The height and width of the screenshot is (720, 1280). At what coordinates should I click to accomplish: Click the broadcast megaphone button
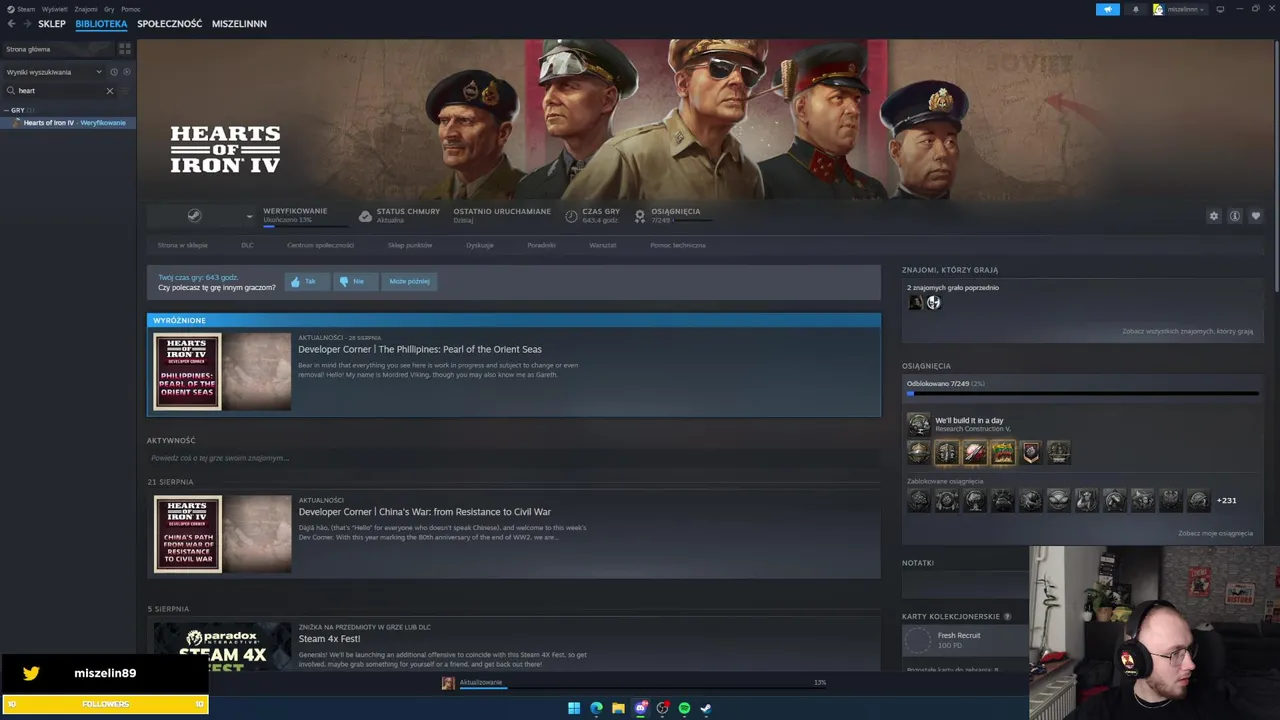pyautogui.click(x=1107, y=9)
